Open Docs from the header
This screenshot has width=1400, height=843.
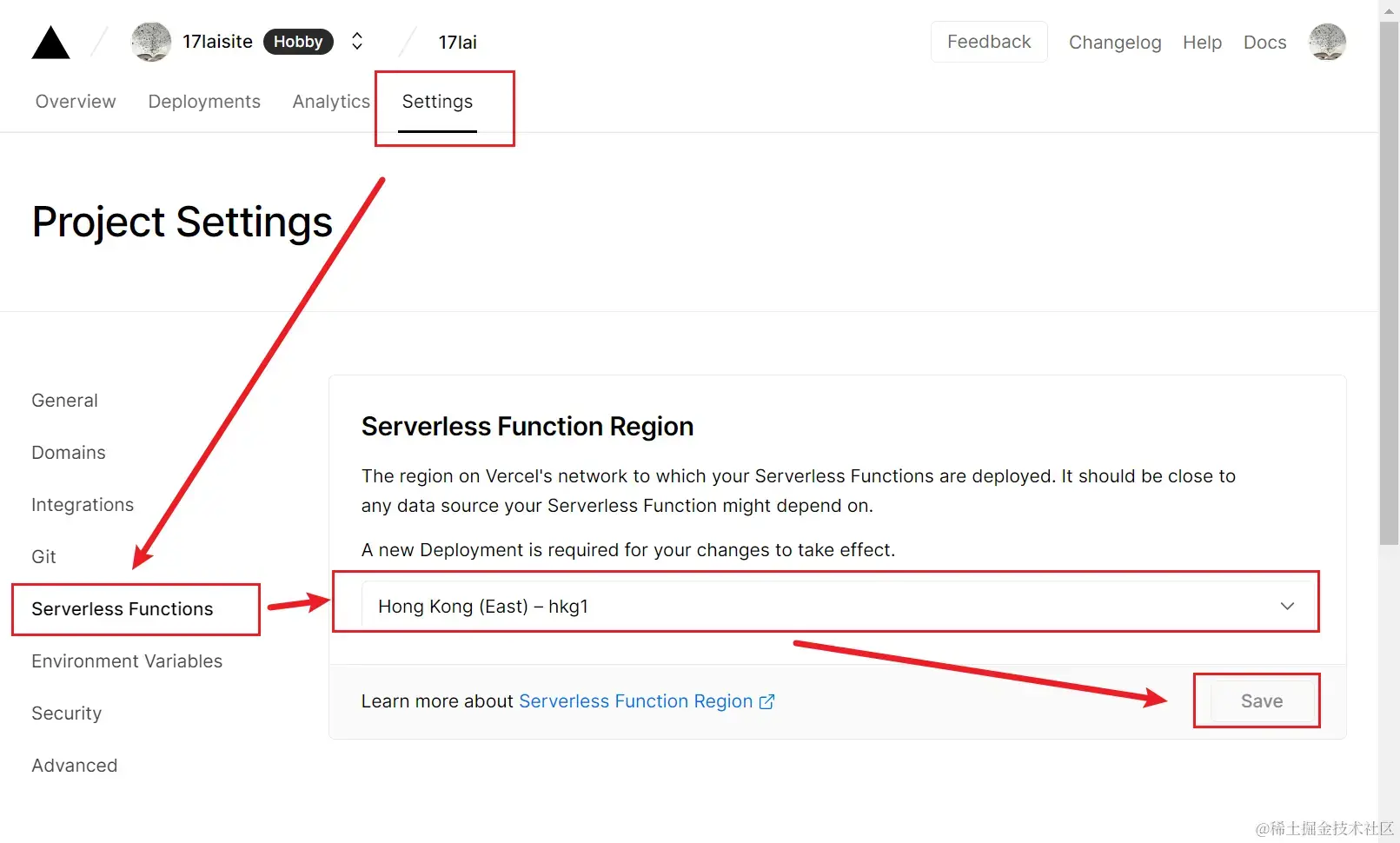(1264, 41)
